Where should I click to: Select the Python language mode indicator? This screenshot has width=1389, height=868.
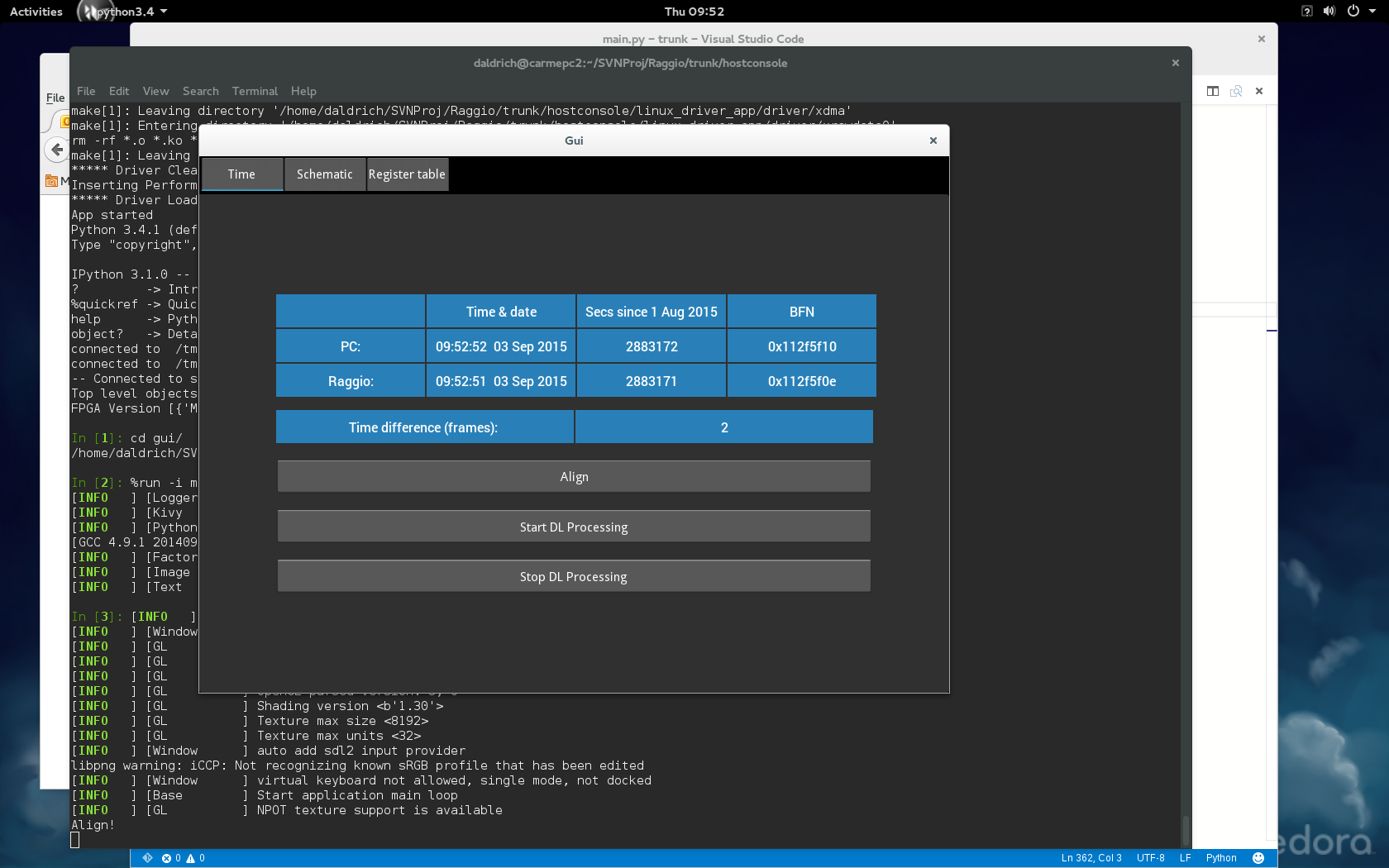click(x=1221, y=858)
